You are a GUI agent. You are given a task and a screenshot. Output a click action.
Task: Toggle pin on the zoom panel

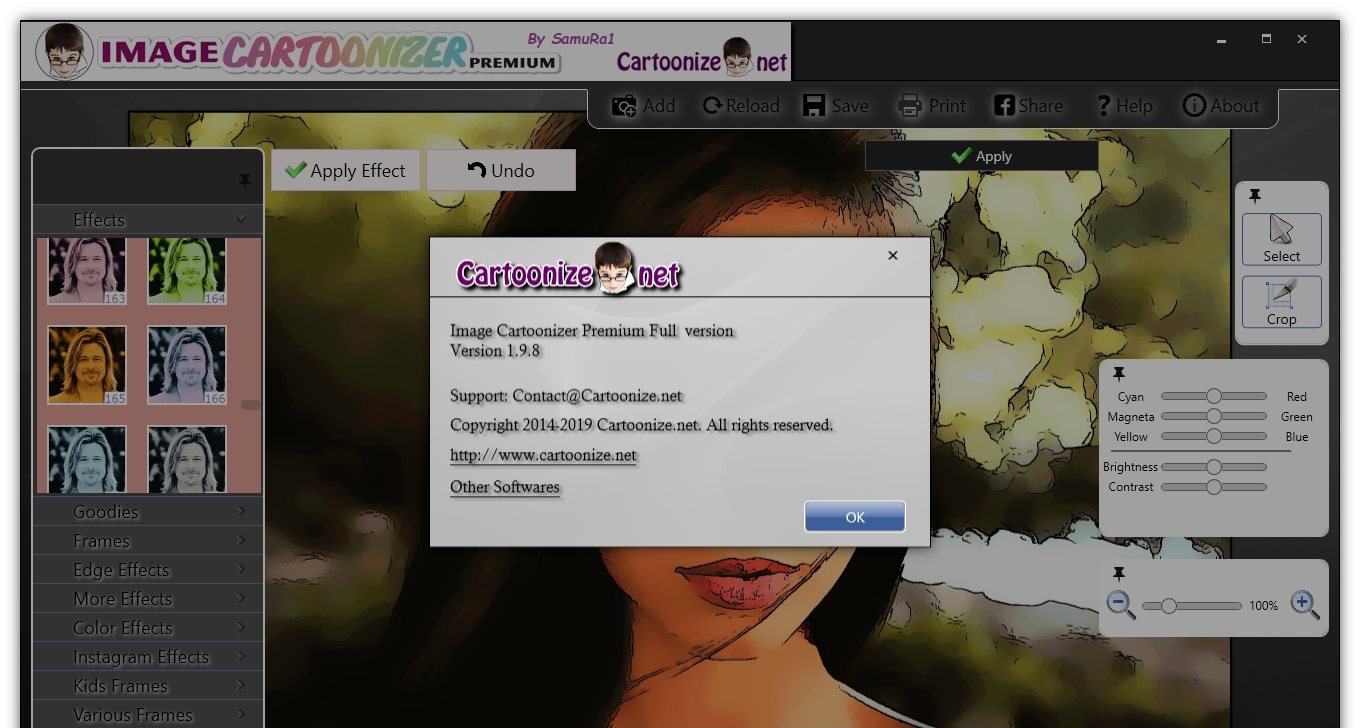(x=1119, y=574)
